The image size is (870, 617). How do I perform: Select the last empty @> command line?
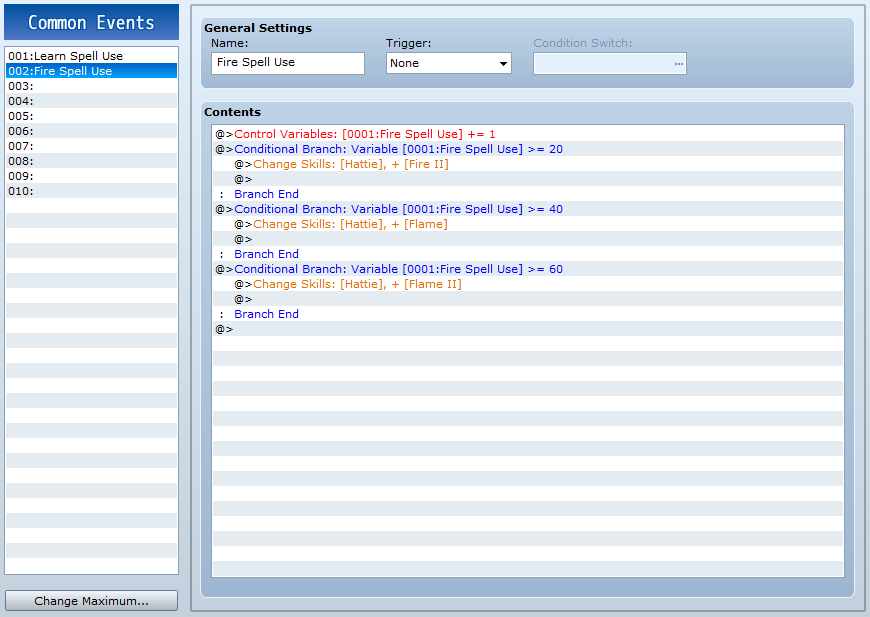(528, 329)
